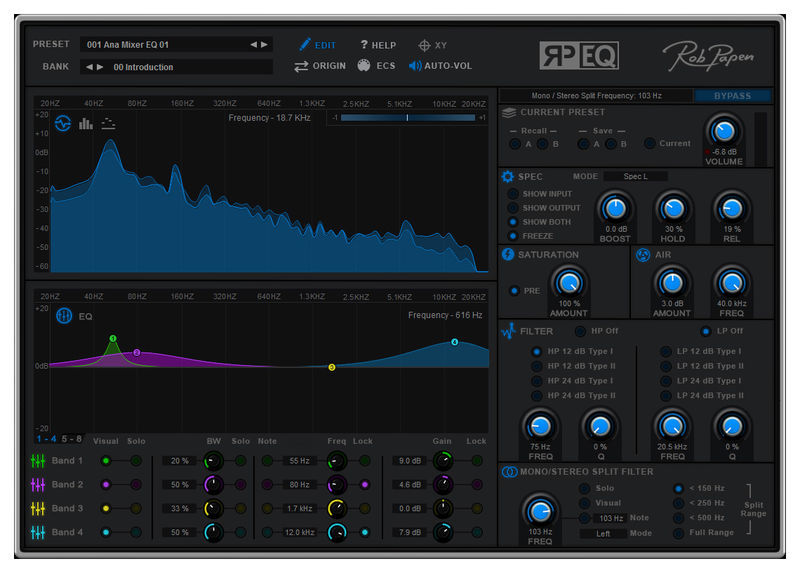Screen dimensions: 800x573
Task: Open the 103 Hz Note field
Action: click(x=611, y=518)
